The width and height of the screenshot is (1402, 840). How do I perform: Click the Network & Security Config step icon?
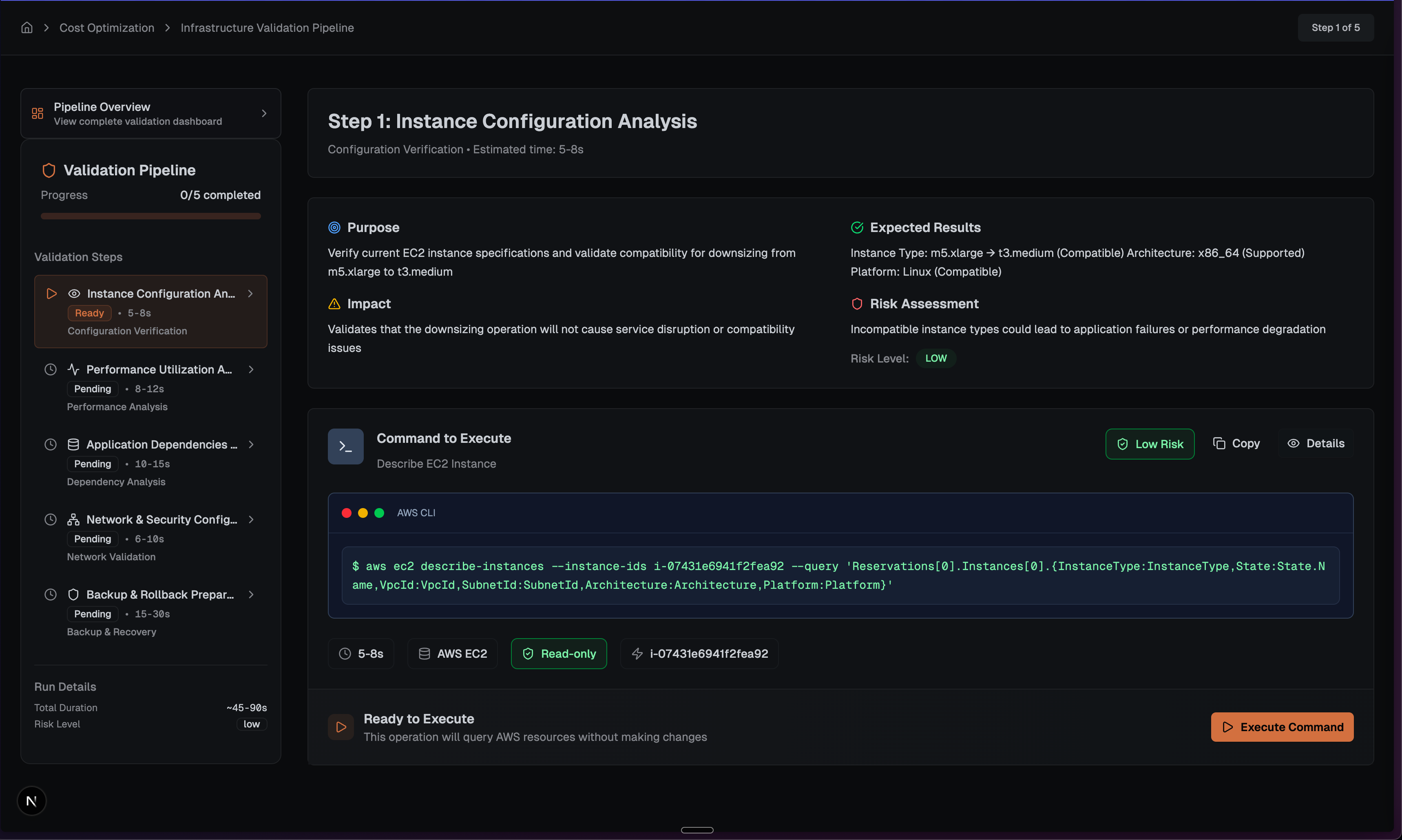tap(73, 519)
